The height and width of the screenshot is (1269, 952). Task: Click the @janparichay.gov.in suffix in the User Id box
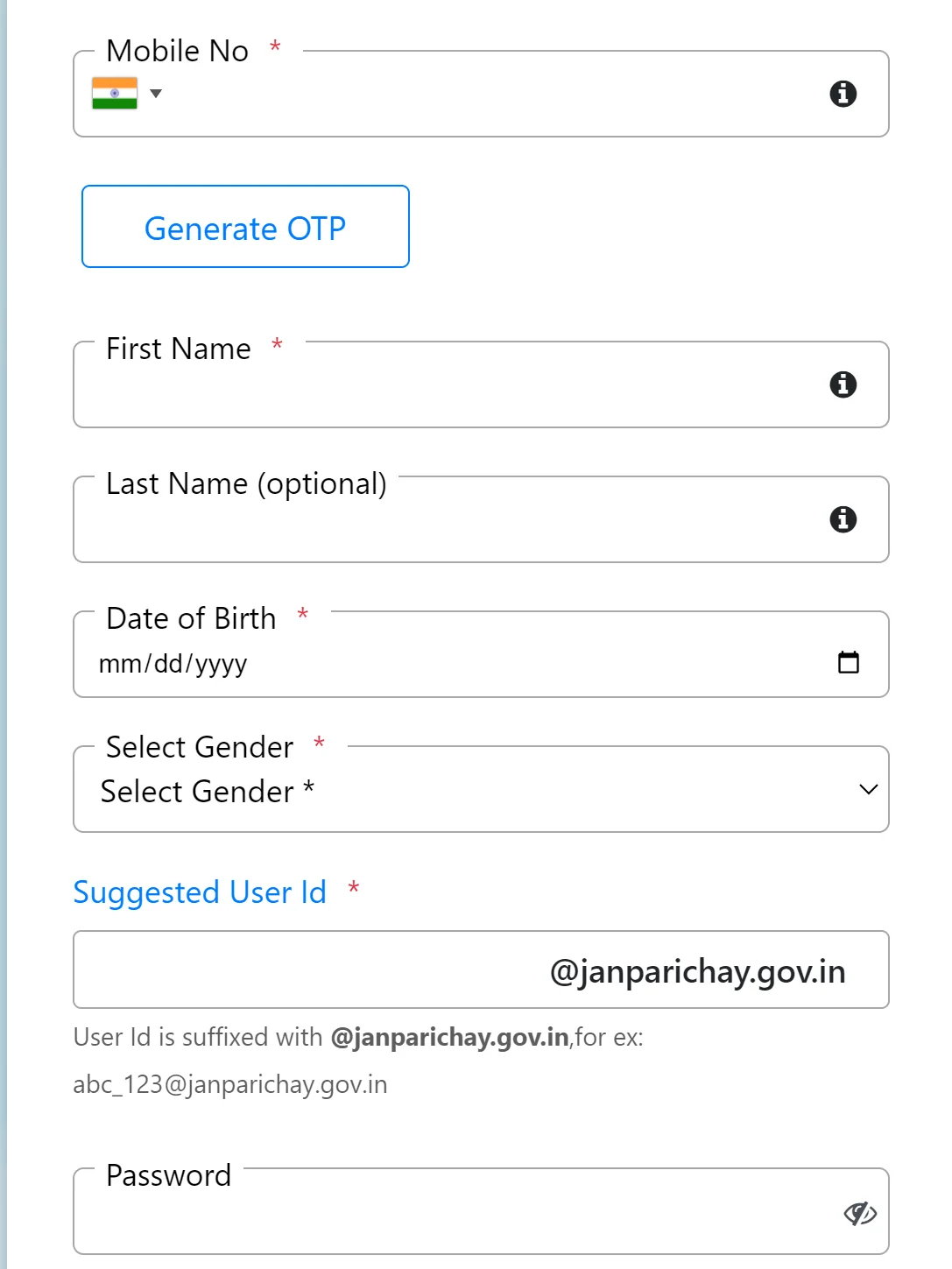(x=697, y=971)
